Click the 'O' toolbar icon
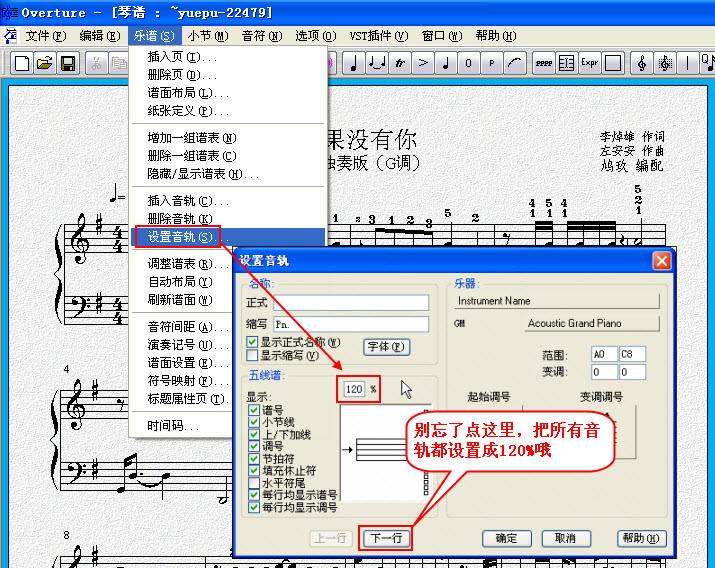The image size is (715, 568). 468,63
